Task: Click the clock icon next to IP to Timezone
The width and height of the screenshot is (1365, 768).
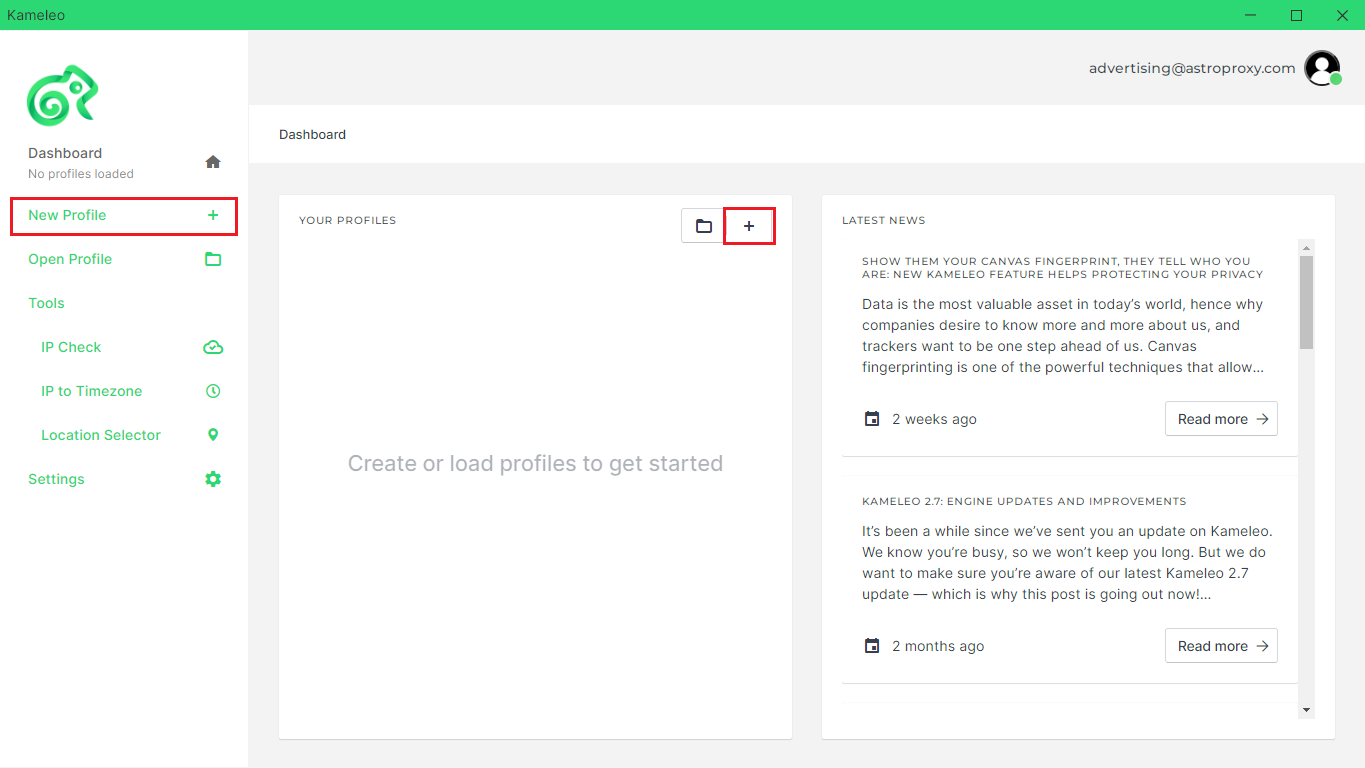Action: coord(213,391)
